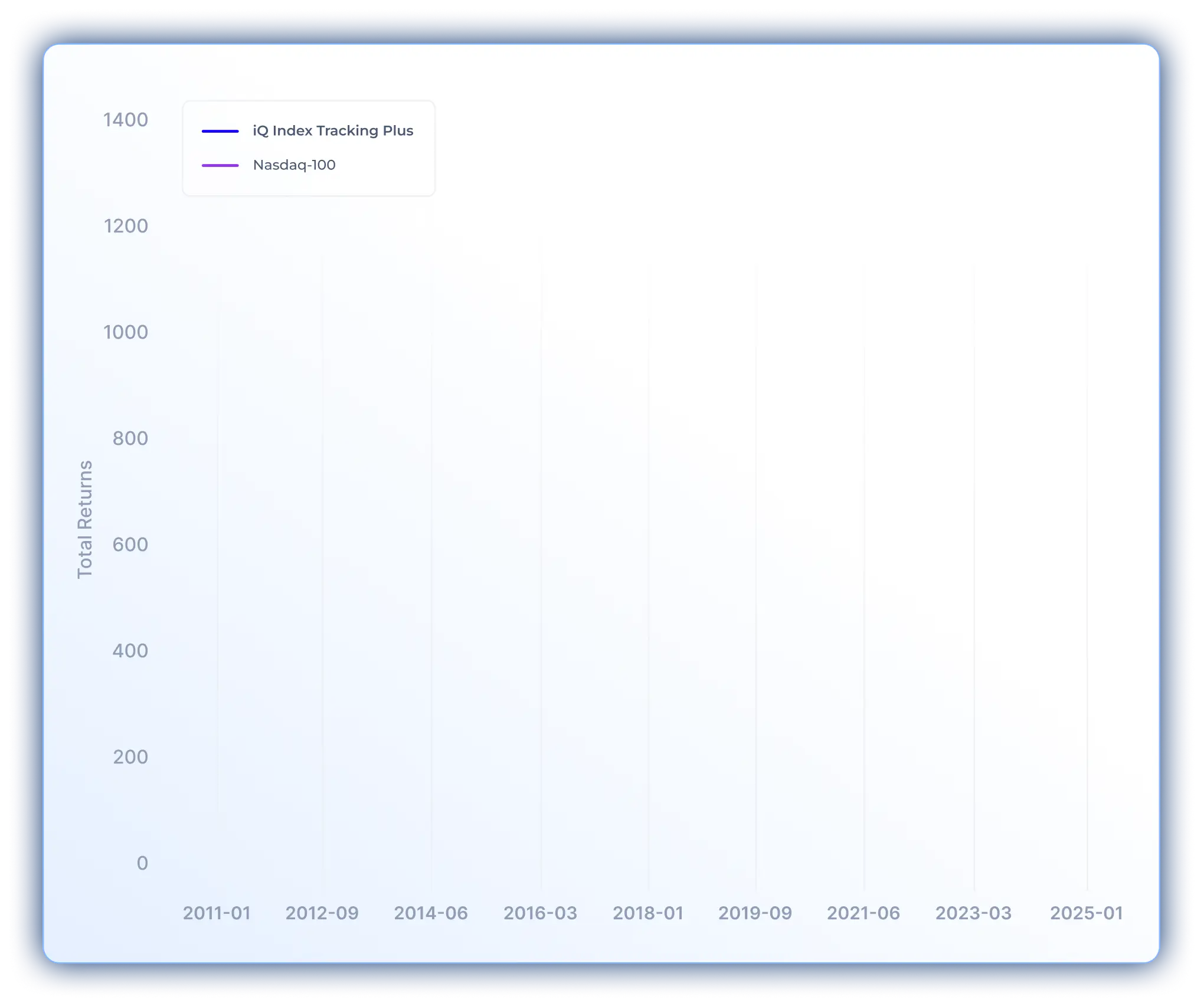Click the 2011-01 date label
Screen dimensions: 1204x1006
(x=217, y=913)
